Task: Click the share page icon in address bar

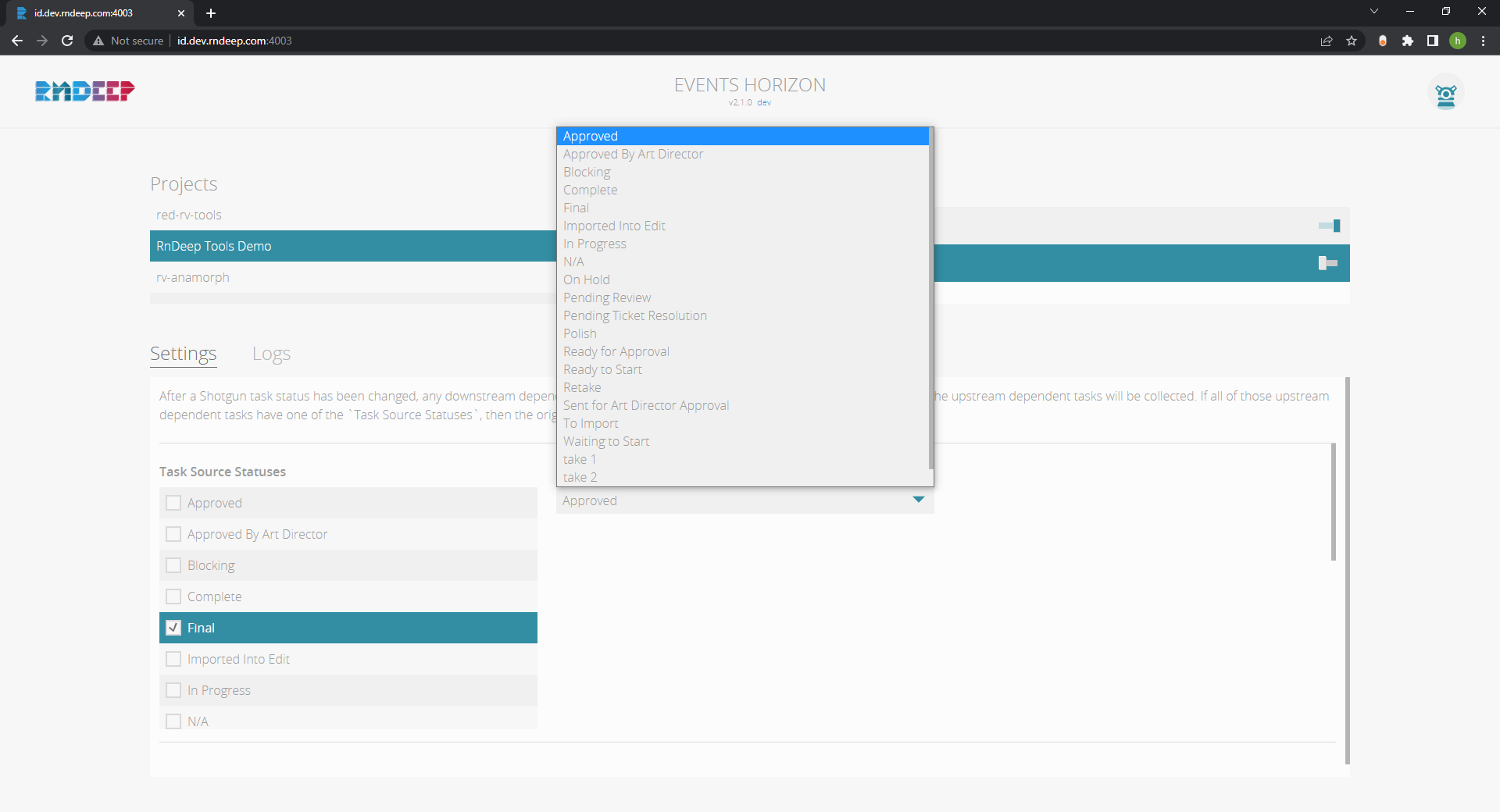Action: point(1327,41)
